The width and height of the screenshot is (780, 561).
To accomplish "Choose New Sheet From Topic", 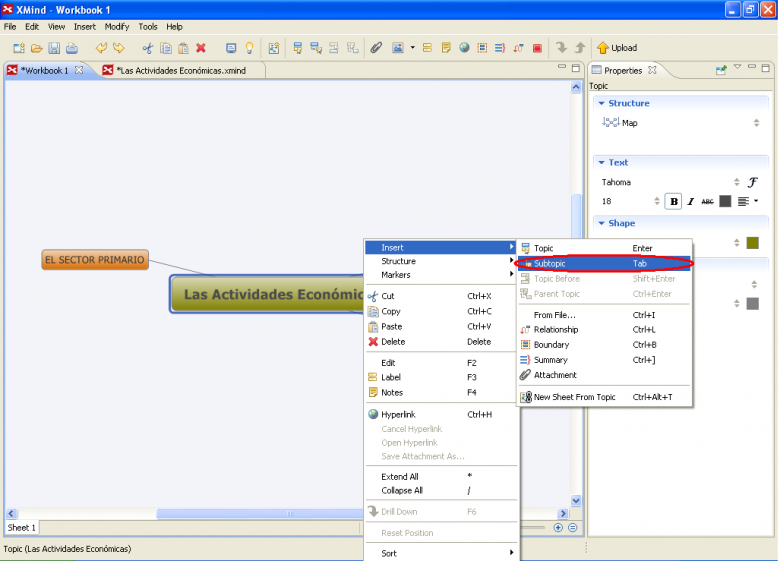I will point(604,397).
